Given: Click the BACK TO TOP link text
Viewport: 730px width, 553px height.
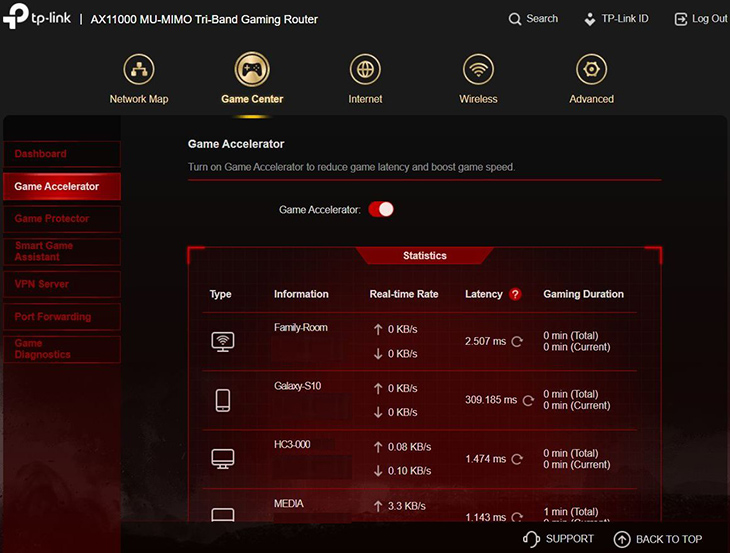Looking at the screenshot, I should click(669, 539).
